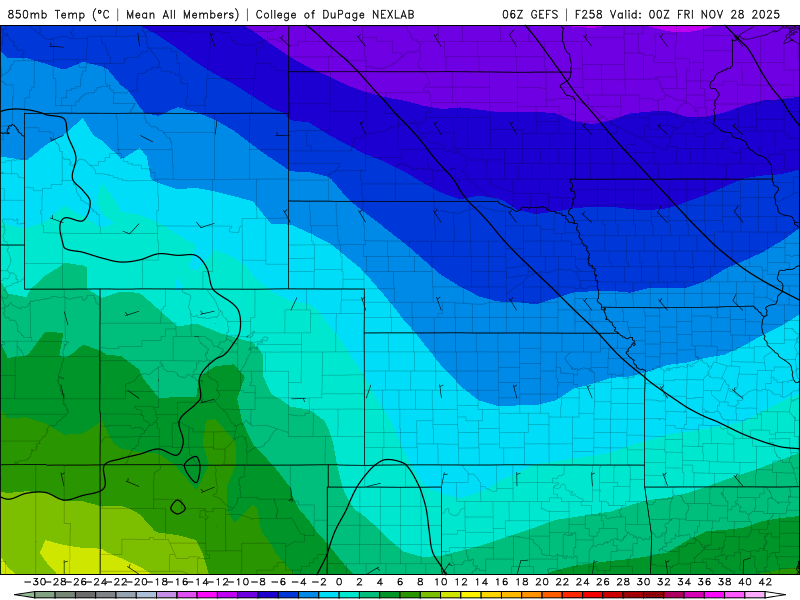800x600 pixels.
Task: Click the '6' value on the temperature scale
Action: pos(399,582)
